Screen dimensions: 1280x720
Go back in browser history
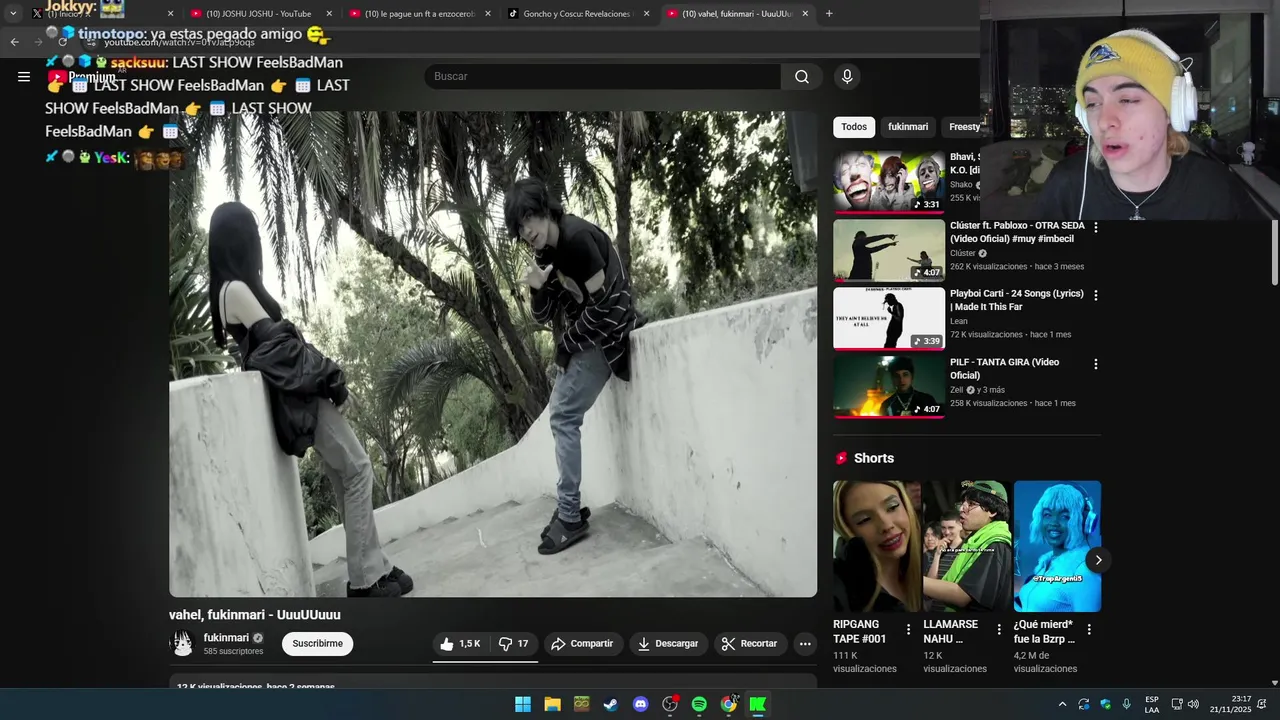click(x=14, y=42)
